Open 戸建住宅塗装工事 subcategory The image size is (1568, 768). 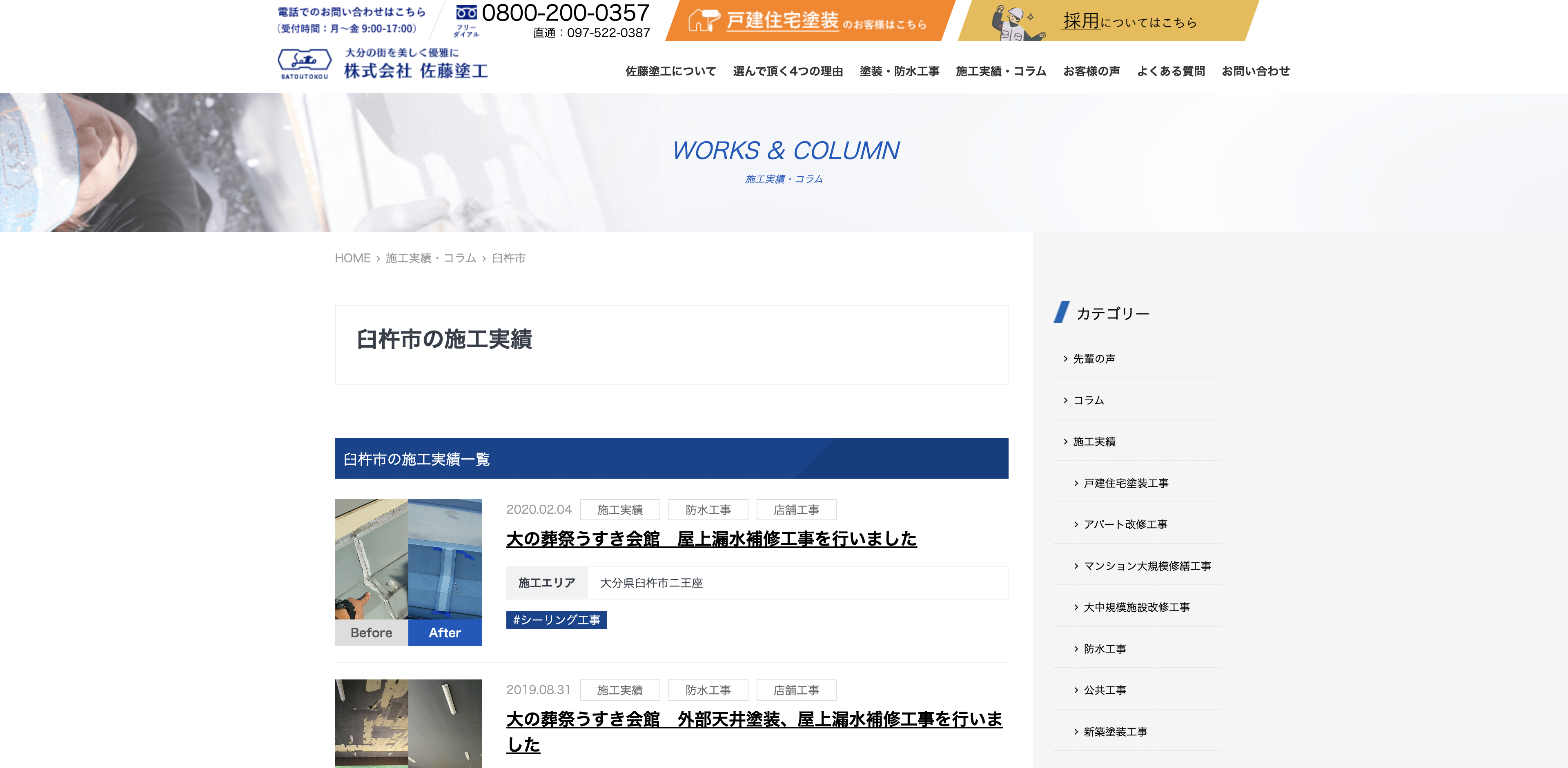pos(1125,483)
